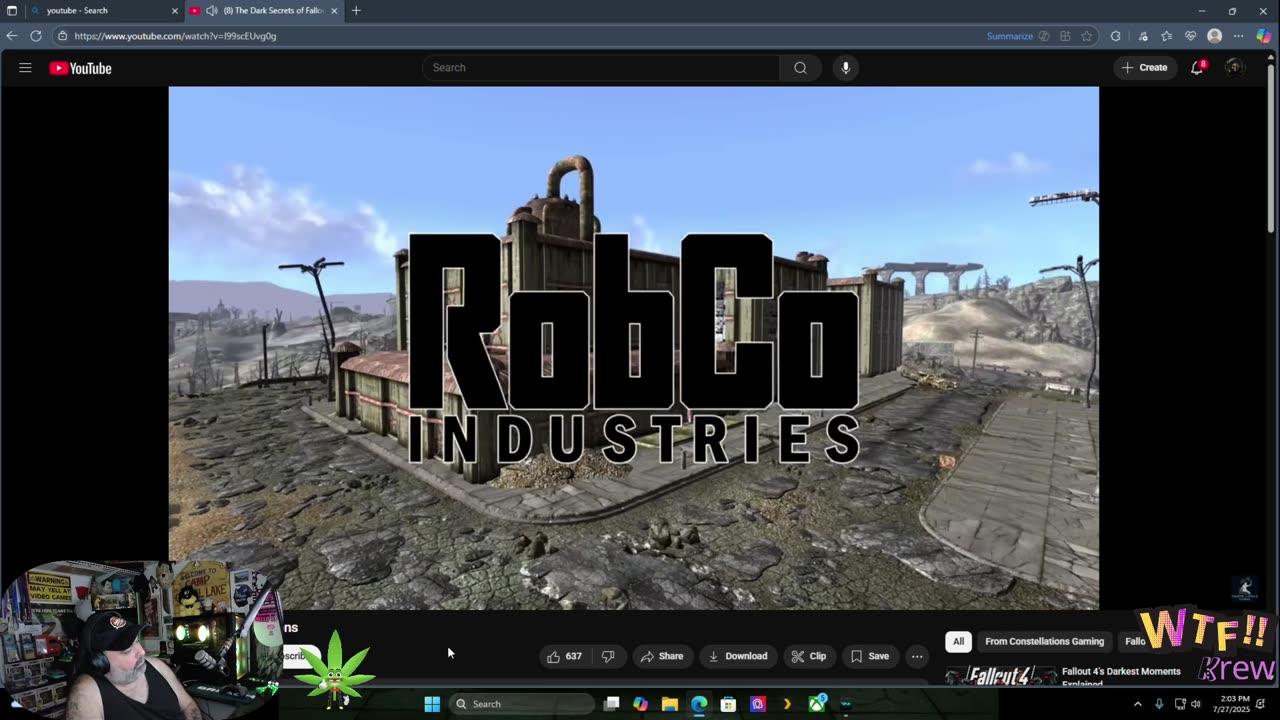Create a Clip of the video
The image size is (1280, 720).
809,656
